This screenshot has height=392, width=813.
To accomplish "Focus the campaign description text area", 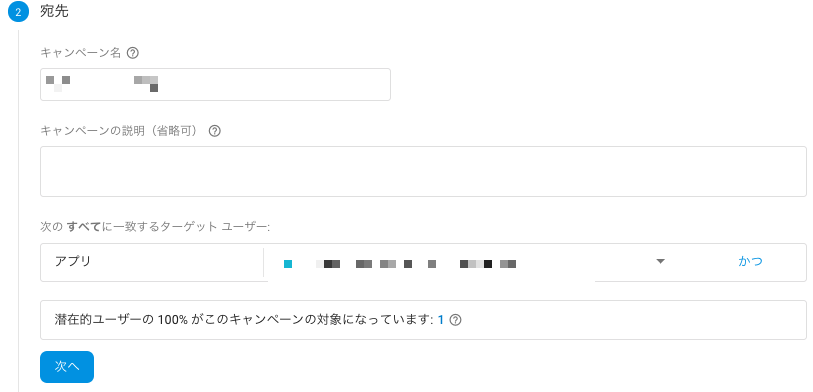I will click(423, 172).
